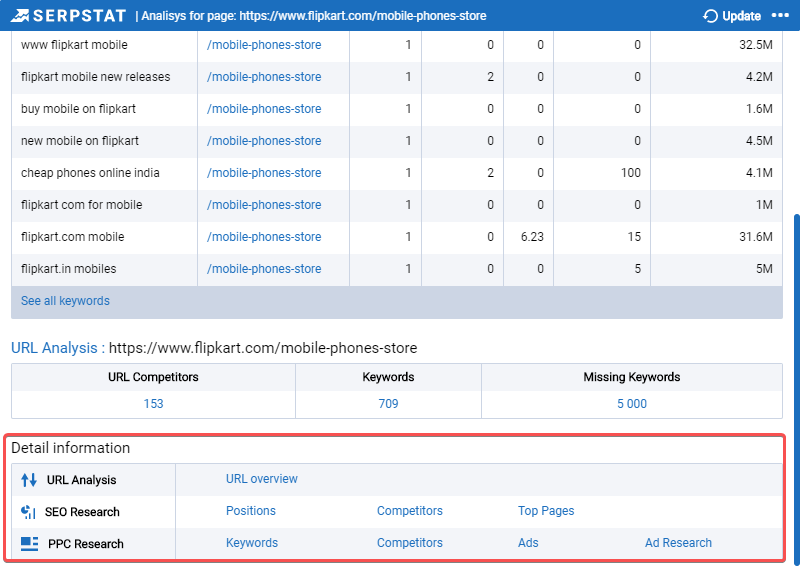
Task: Open URL link for 'flipkart.com mobile'
Action: [264, 237]
